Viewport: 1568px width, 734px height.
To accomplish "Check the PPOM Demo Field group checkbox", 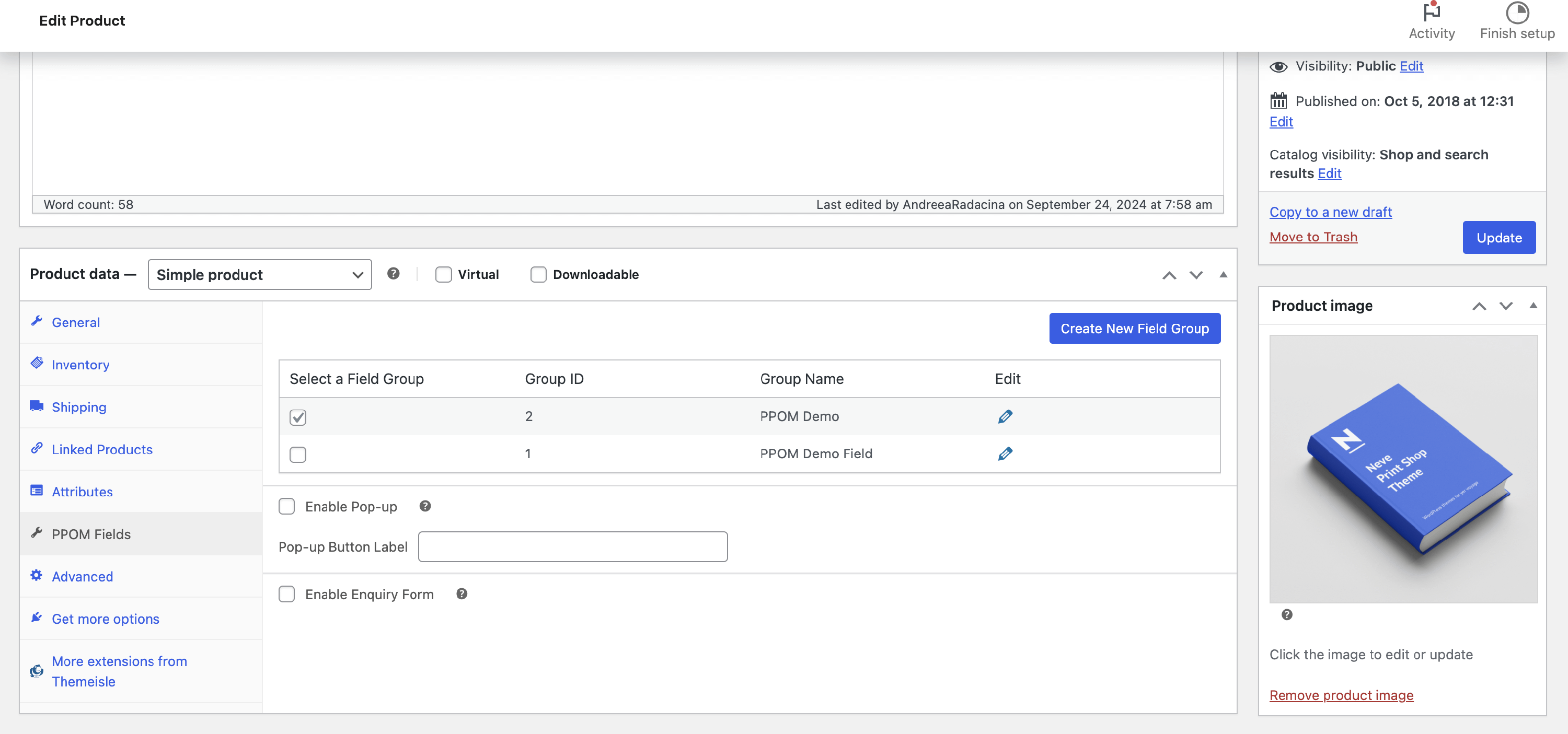I will pos(297,455).
